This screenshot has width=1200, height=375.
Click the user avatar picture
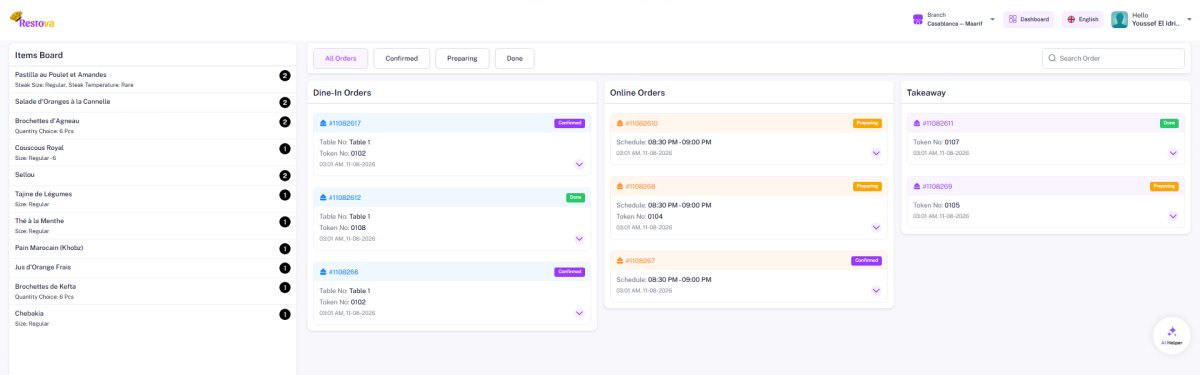coord(1119,19)
